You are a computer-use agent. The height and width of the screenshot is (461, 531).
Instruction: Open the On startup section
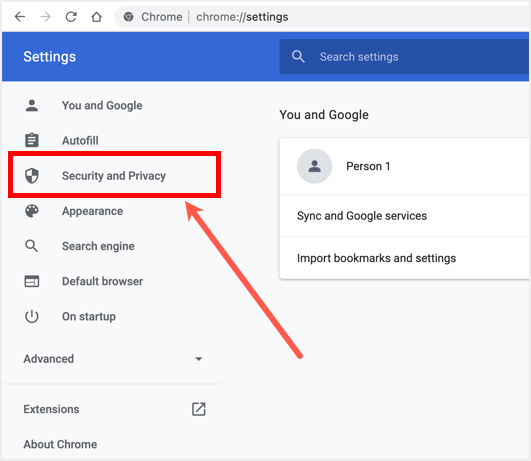89,317
